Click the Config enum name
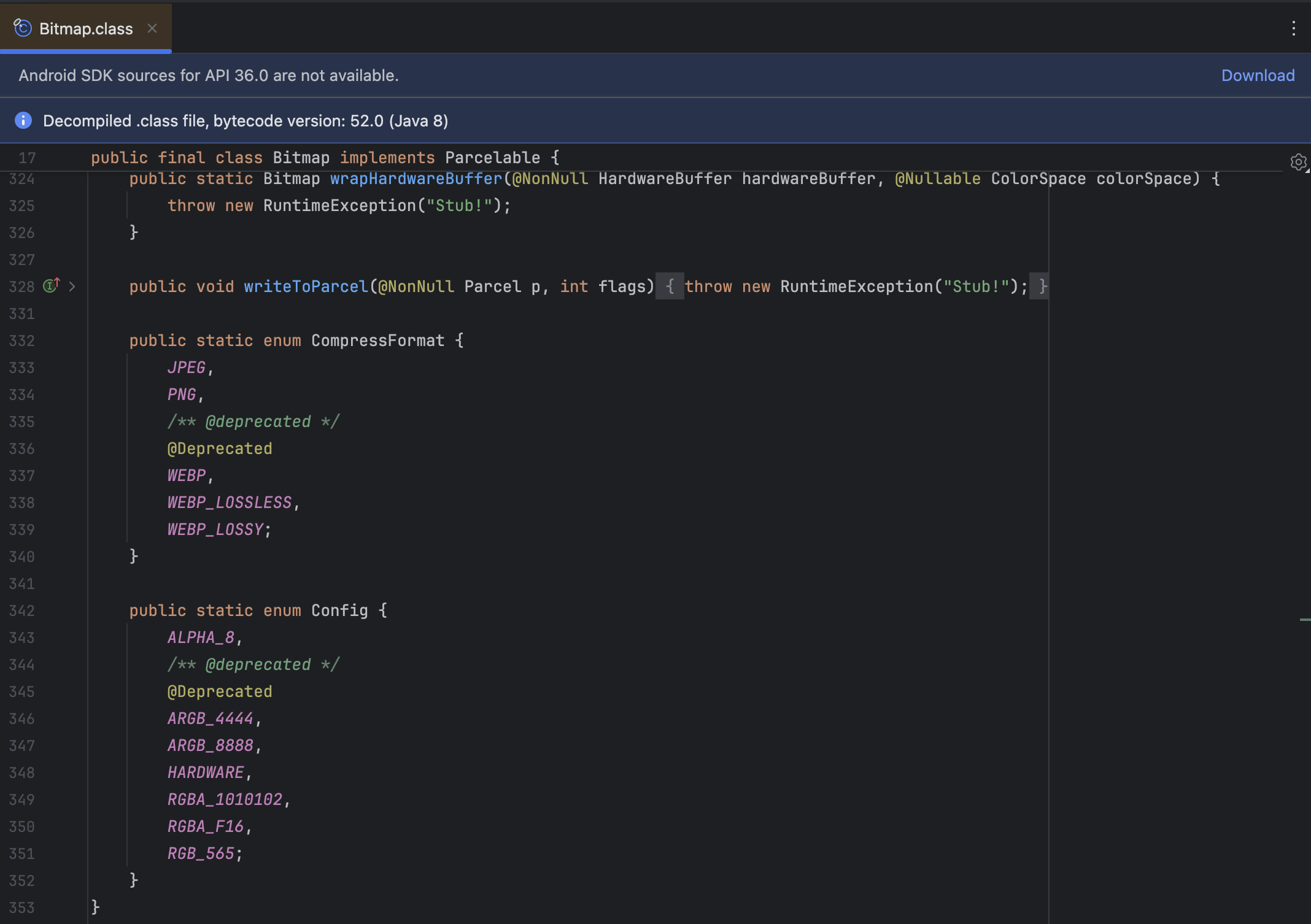Viewport: 1311px width, 924px height. (339, 610)
